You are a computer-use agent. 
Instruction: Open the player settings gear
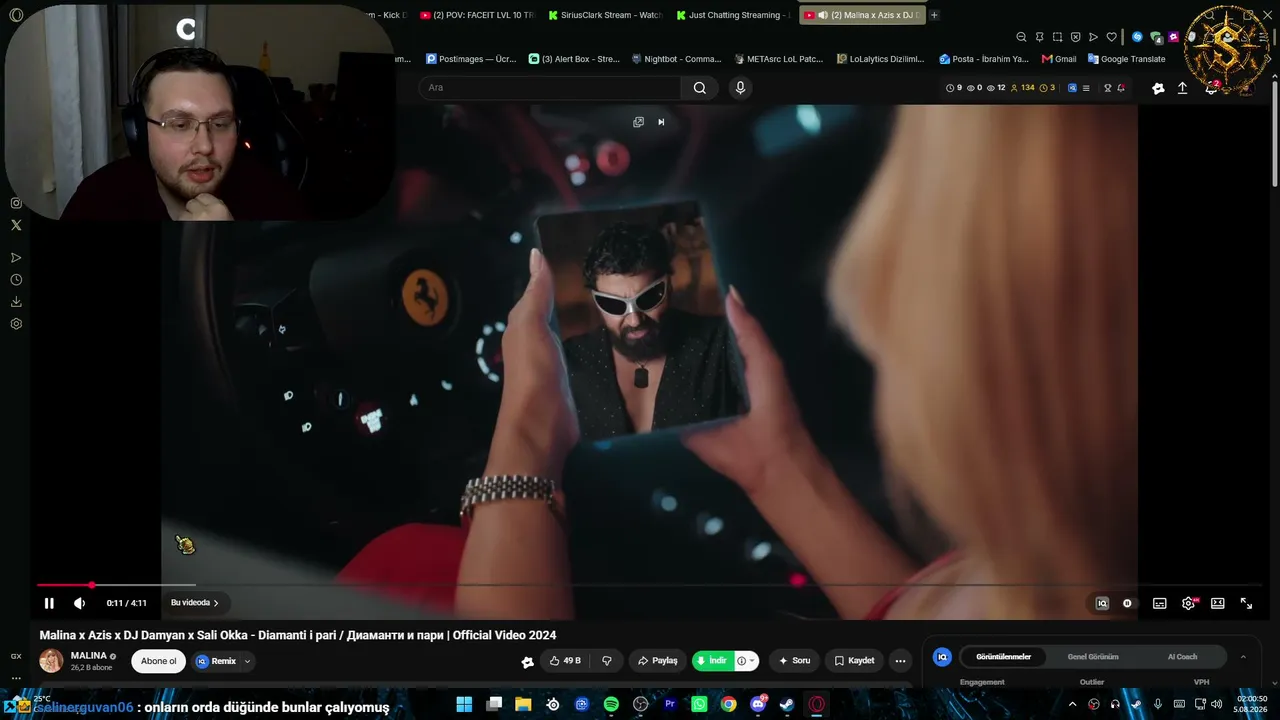coord(1188,603)
